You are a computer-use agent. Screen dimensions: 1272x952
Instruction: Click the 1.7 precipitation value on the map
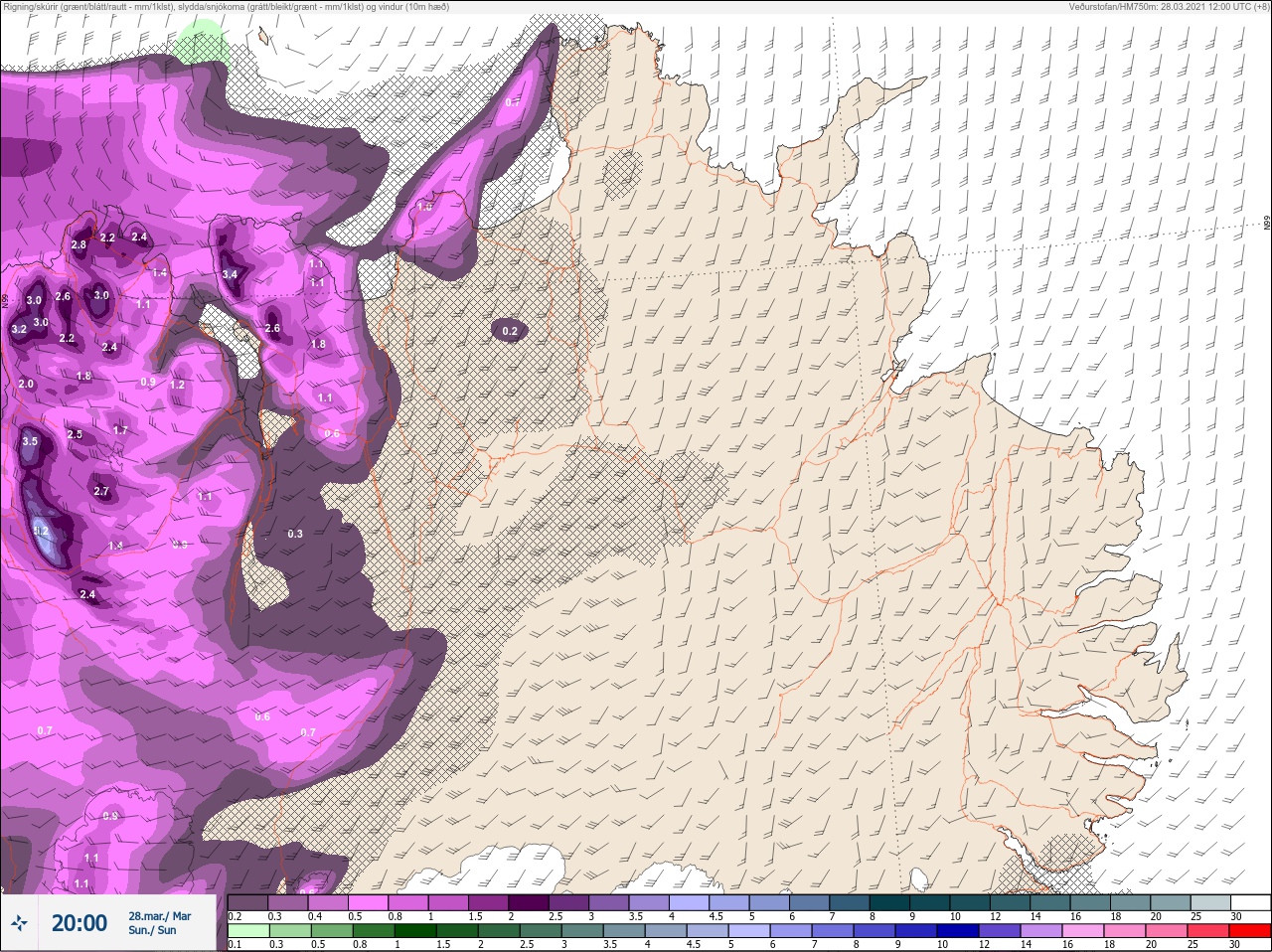pyautogui.click(x=120, y=430)
